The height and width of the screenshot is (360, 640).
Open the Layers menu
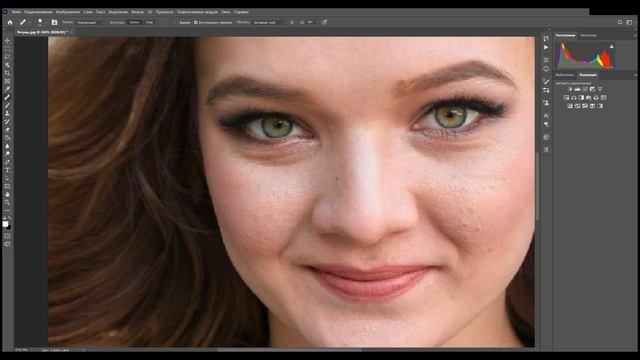[x=88, y=12]
